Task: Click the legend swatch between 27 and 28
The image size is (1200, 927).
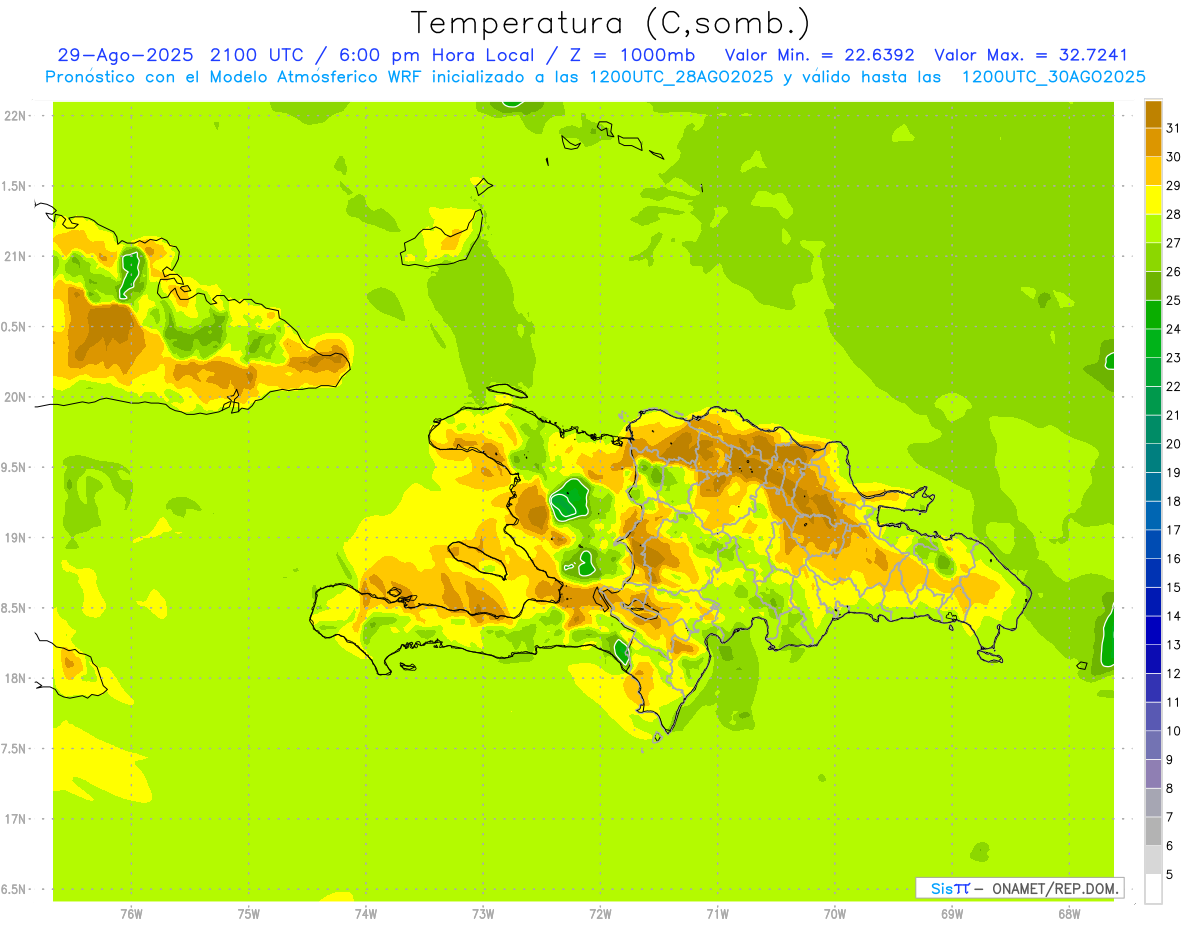Action: pyautogui.click(x=1153, y=229)
